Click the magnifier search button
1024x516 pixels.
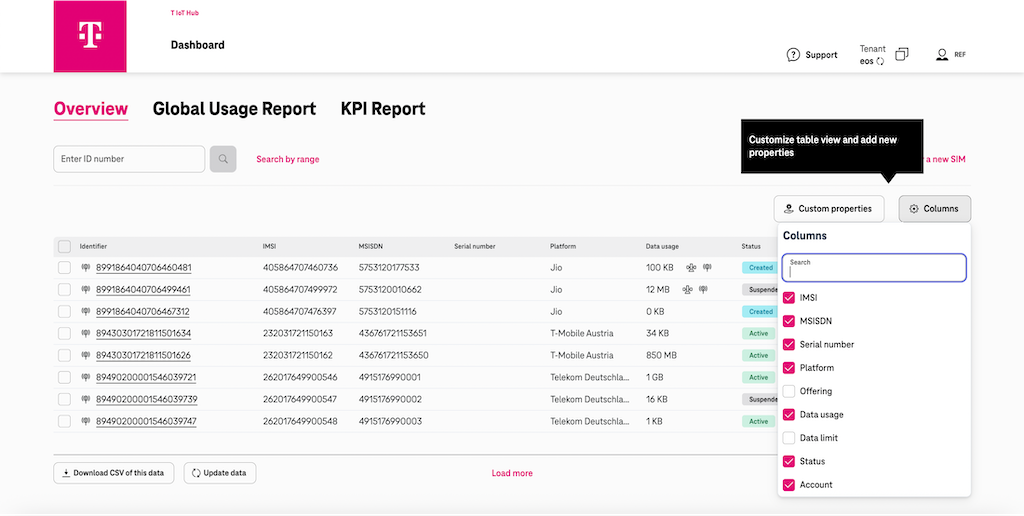223,159
